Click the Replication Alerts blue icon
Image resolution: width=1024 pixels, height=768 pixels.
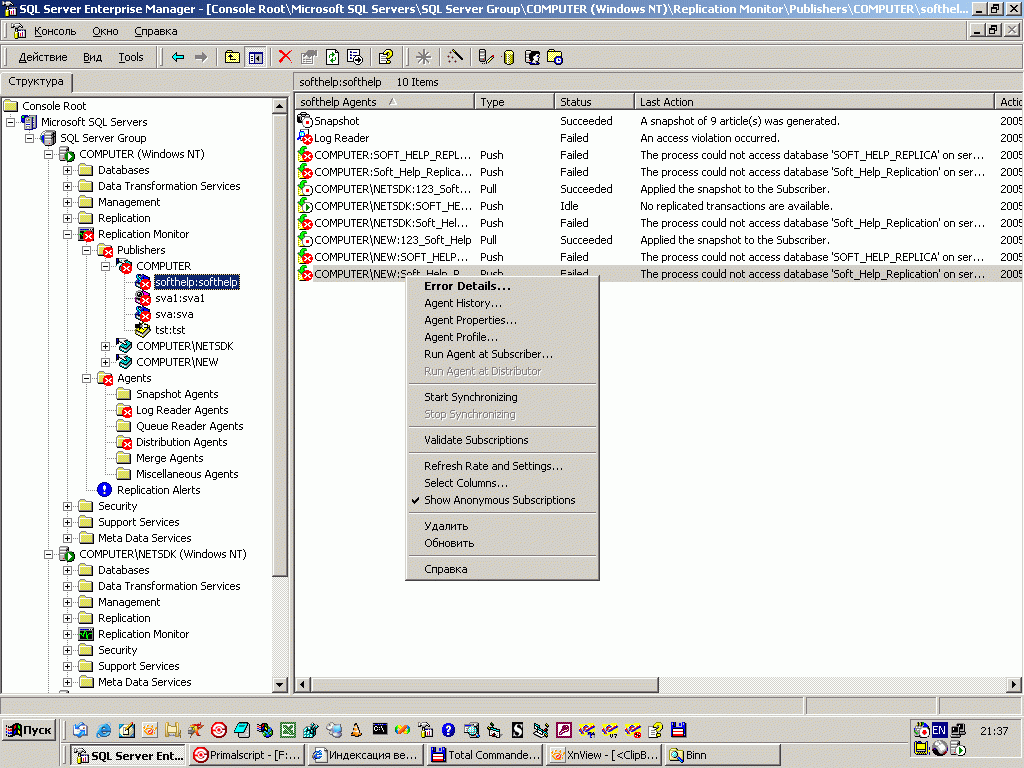104,490
